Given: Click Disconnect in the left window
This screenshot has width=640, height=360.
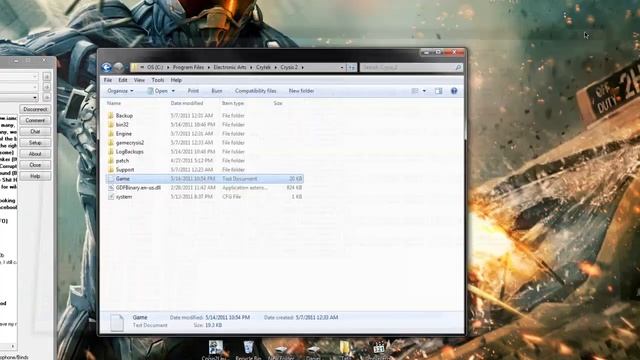Looking at the screenshot, I should (35, 109).
